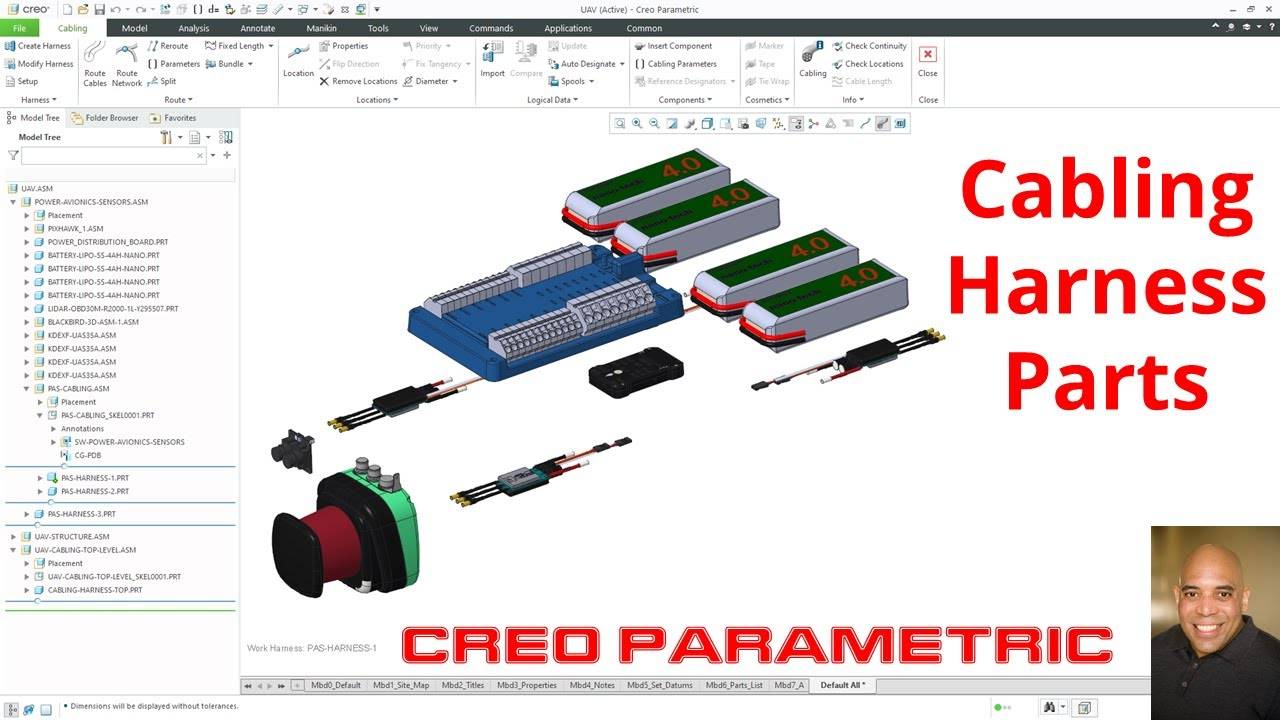Open Modify Harness command

coord(39,64)
